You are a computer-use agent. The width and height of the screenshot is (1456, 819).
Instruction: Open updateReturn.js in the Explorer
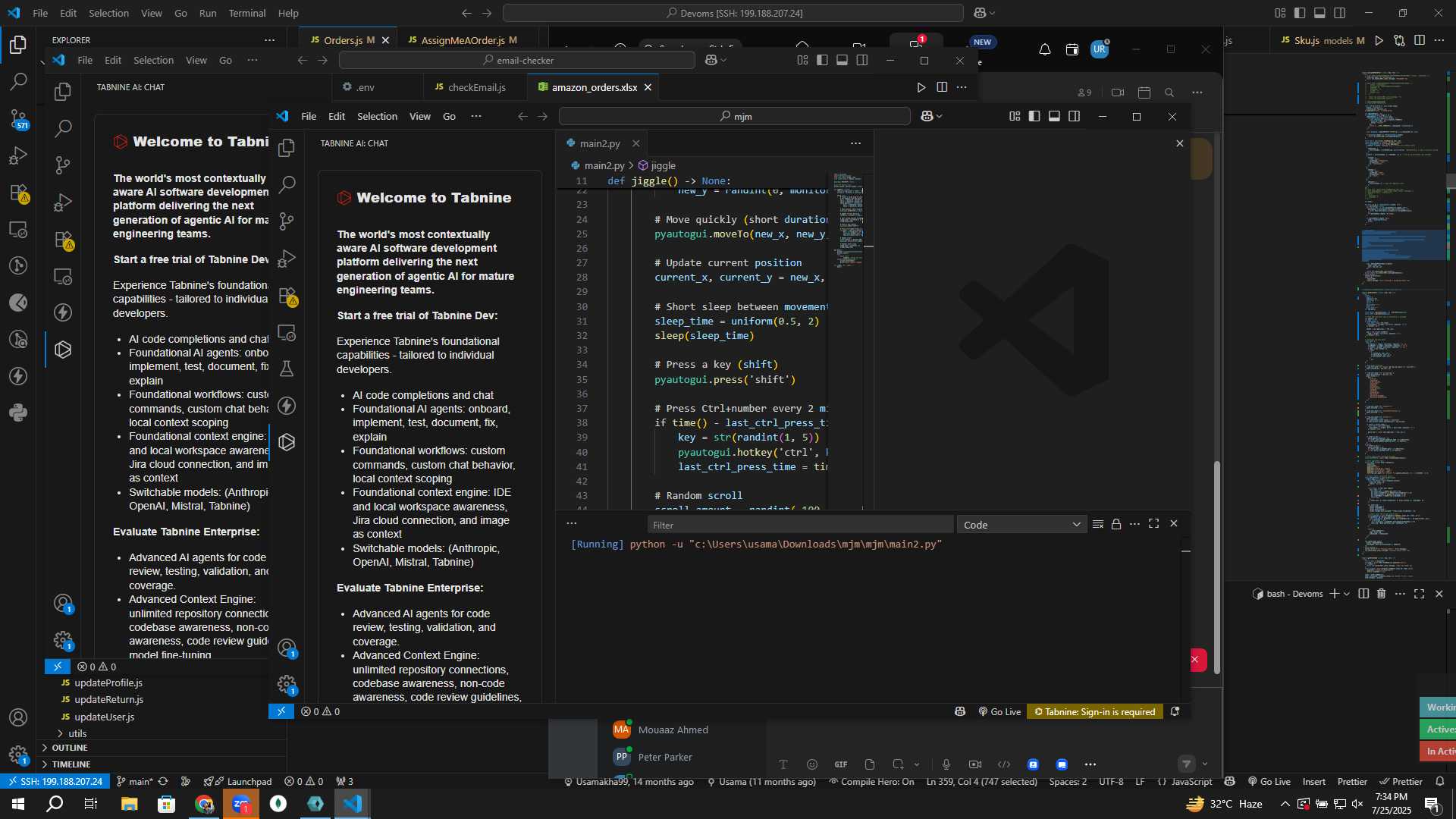tap(108, 699)
